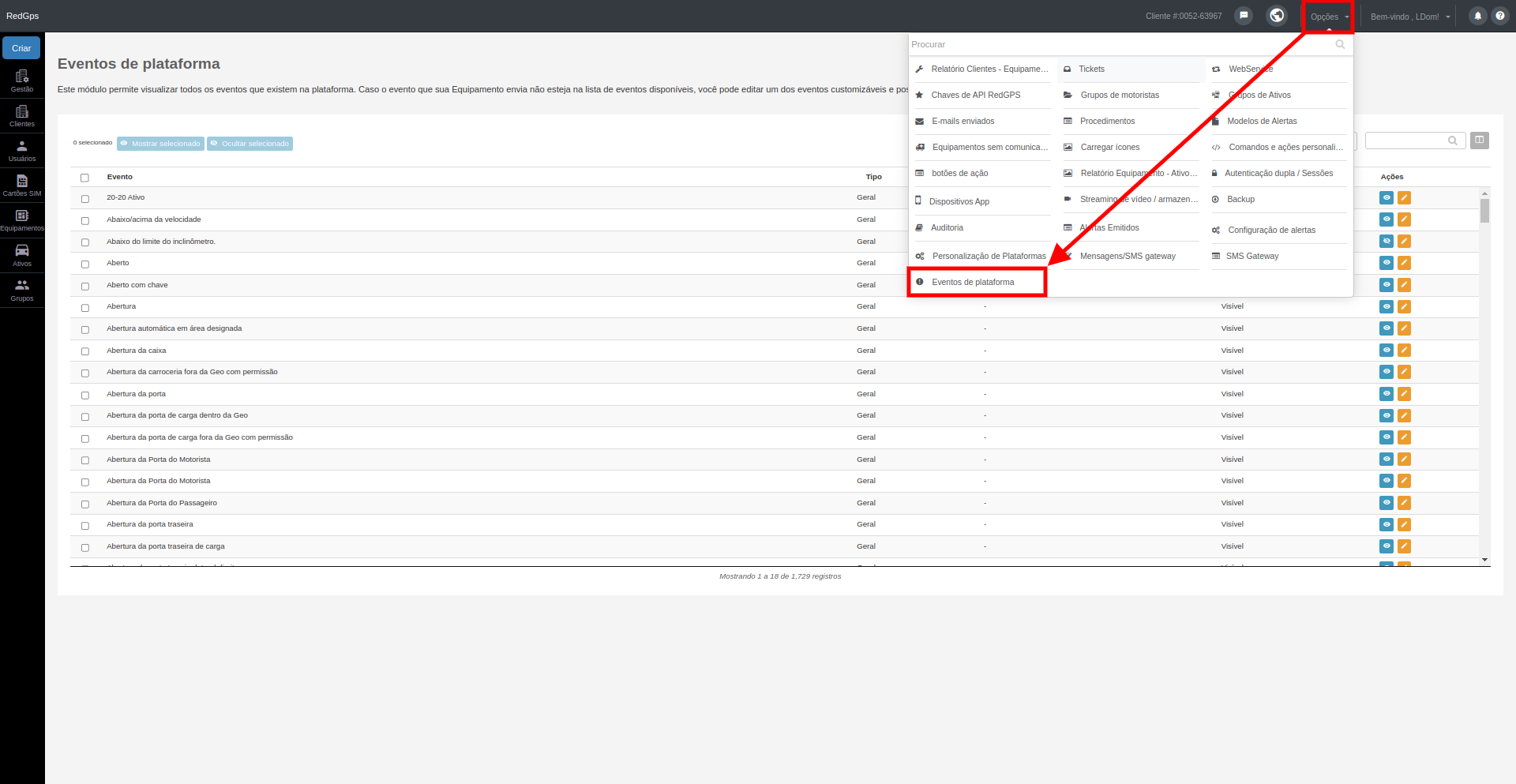
Task: Open the Usuários sidebar icon
Action: 22,150
